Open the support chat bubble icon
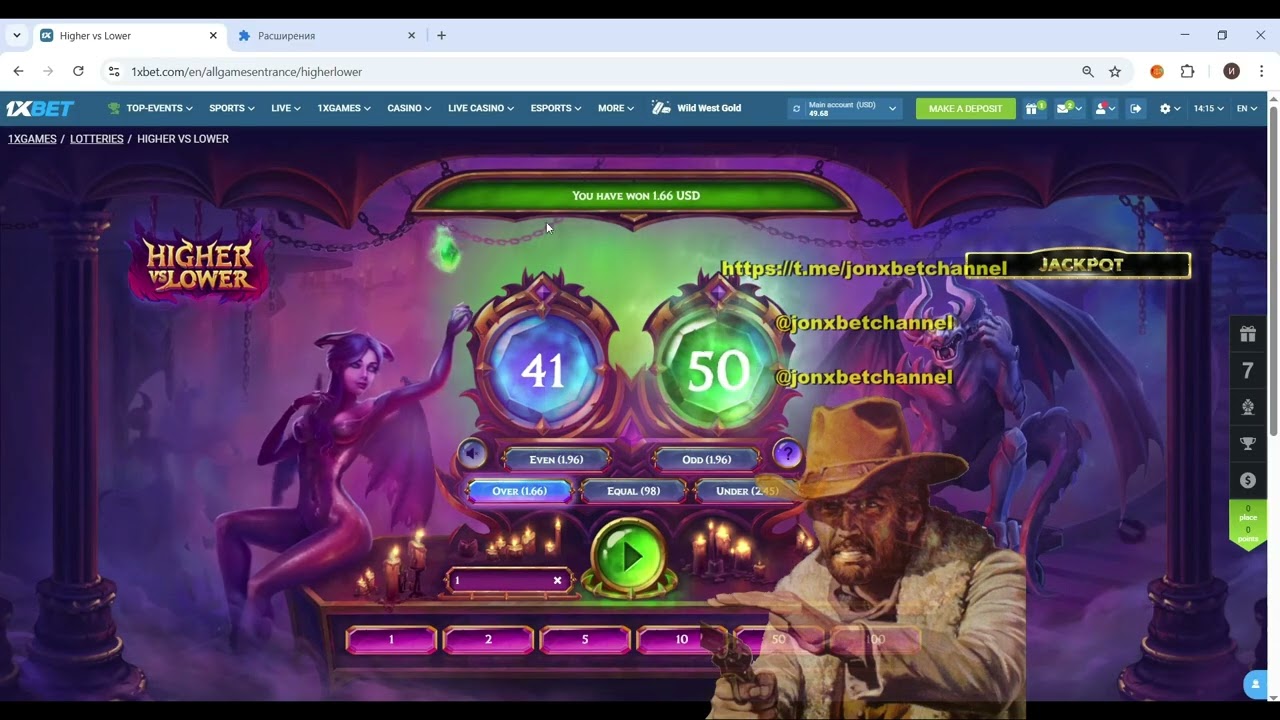 point(1255,684)
